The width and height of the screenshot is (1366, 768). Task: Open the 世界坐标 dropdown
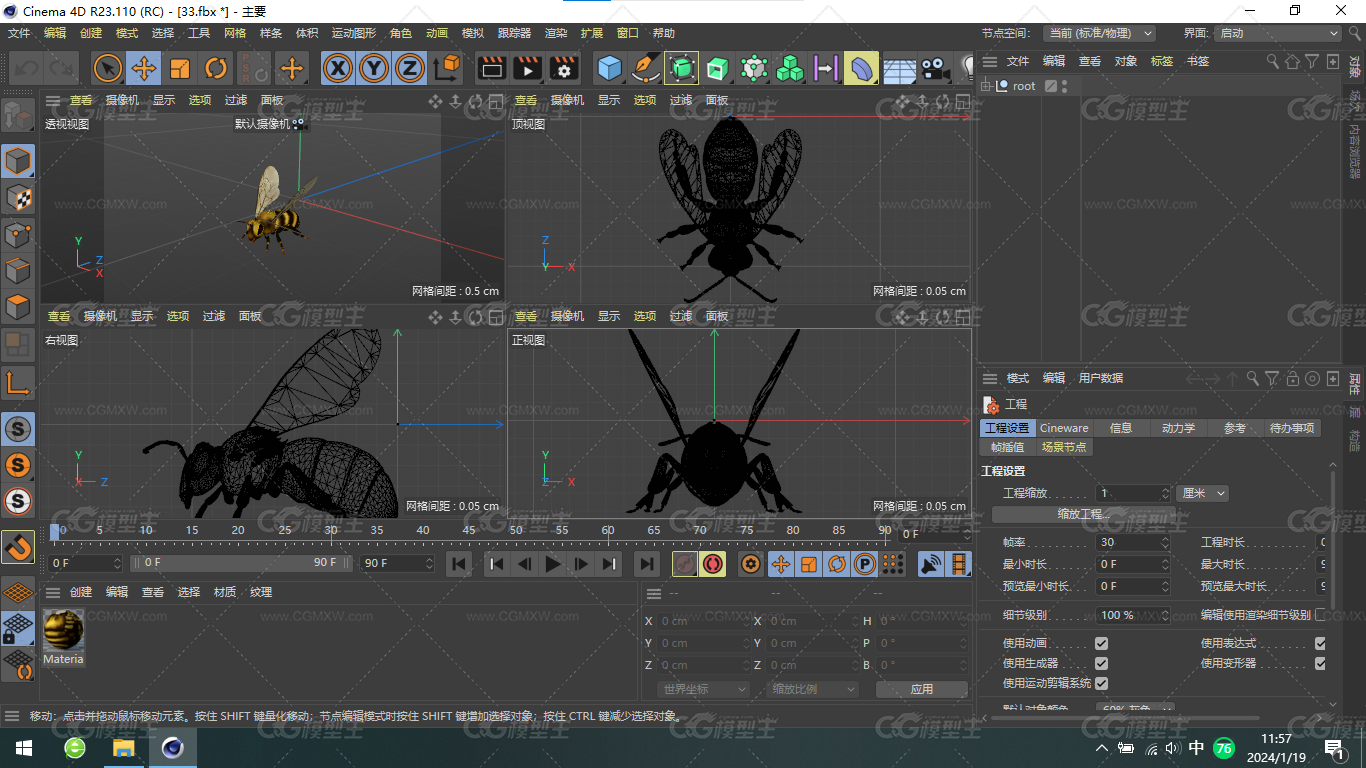pos(704,689)
